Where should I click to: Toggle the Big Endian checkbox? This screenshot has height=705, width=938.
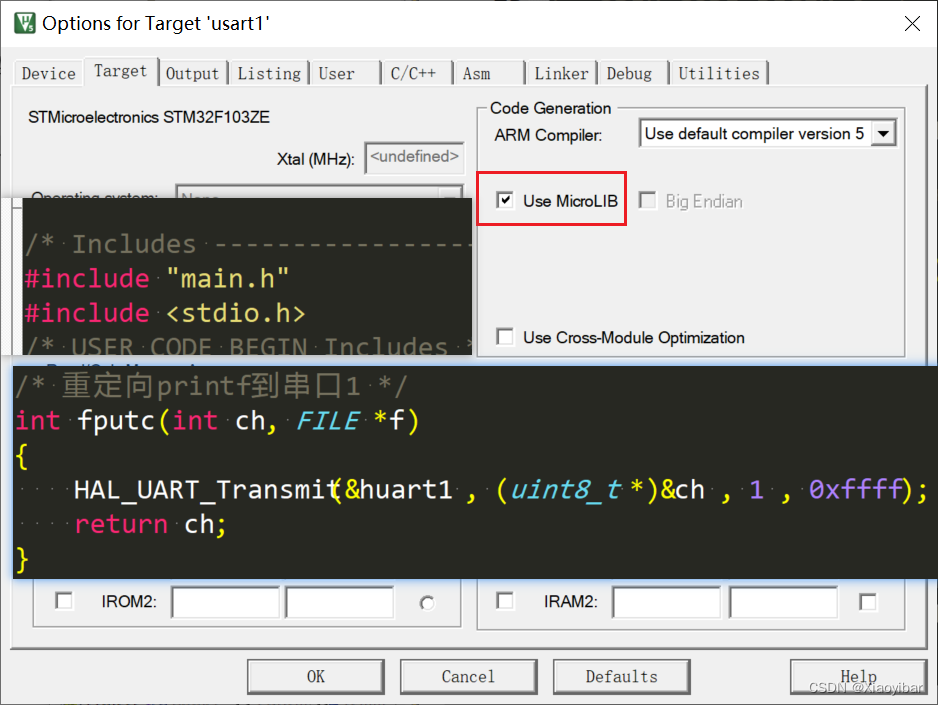(647, 200)
